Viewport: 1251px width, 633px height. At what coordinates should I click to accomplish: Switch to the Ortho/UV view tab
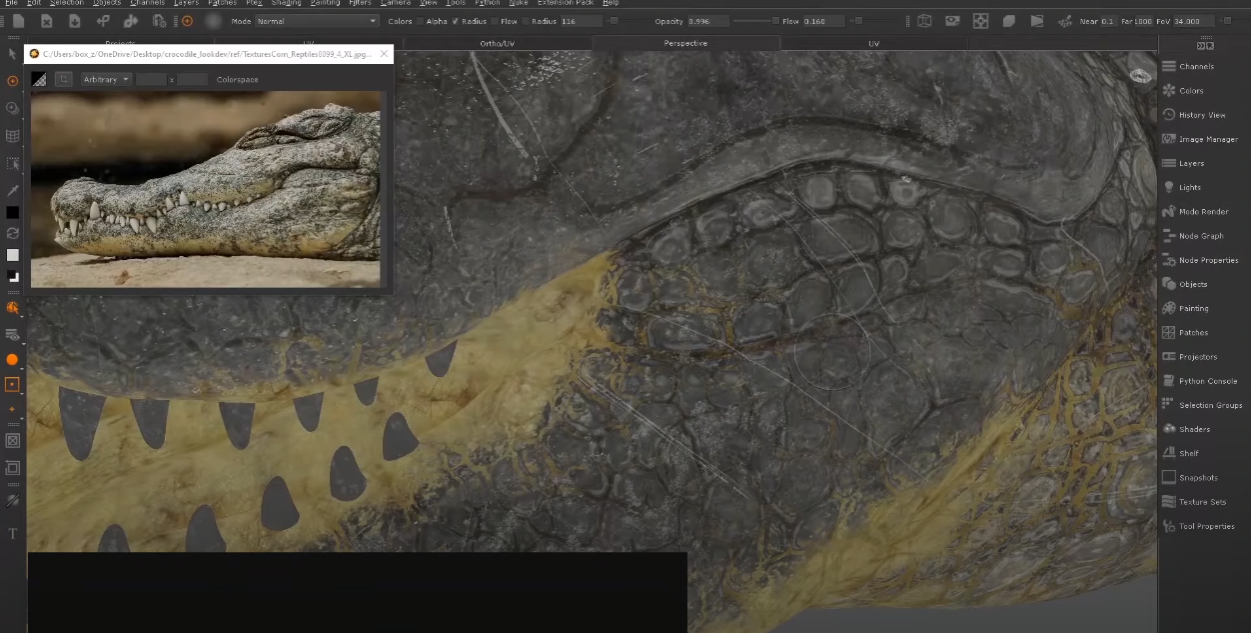[x=497, y=43]
